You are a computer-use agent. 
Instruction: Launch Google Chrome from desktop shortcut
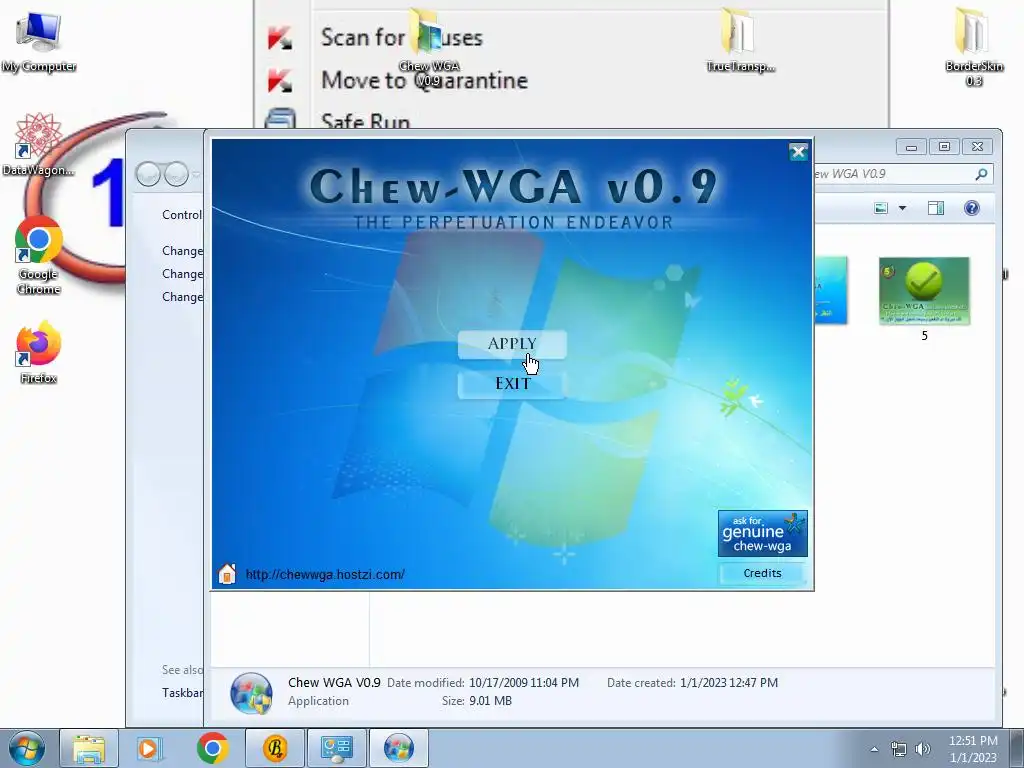(39, 256)
